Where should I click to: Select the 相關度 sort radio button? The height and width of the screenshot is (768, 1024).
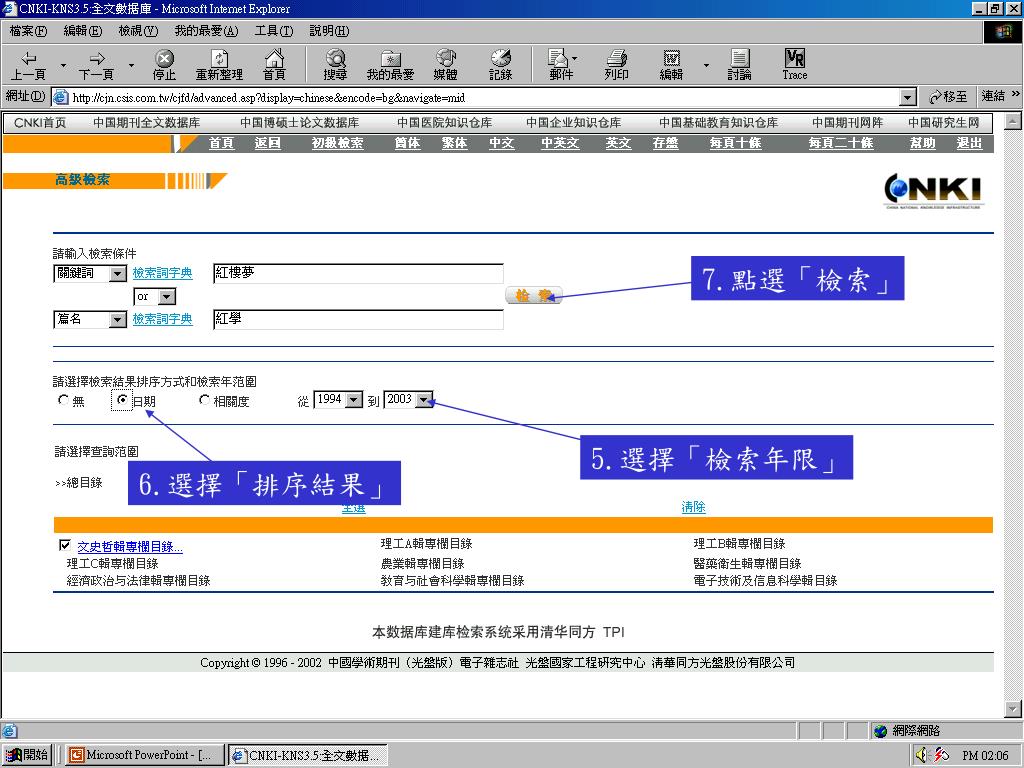pos(204,400)
